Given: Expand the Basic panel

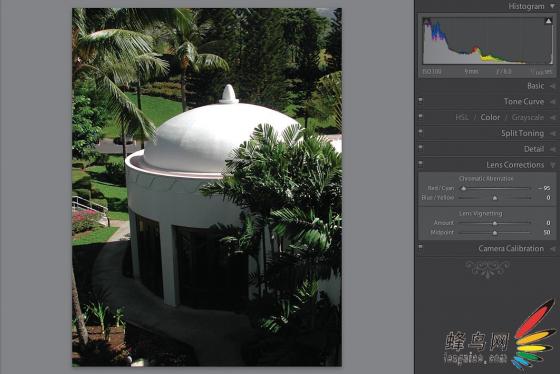Looking at the screenshot, I should coord(552,86).
